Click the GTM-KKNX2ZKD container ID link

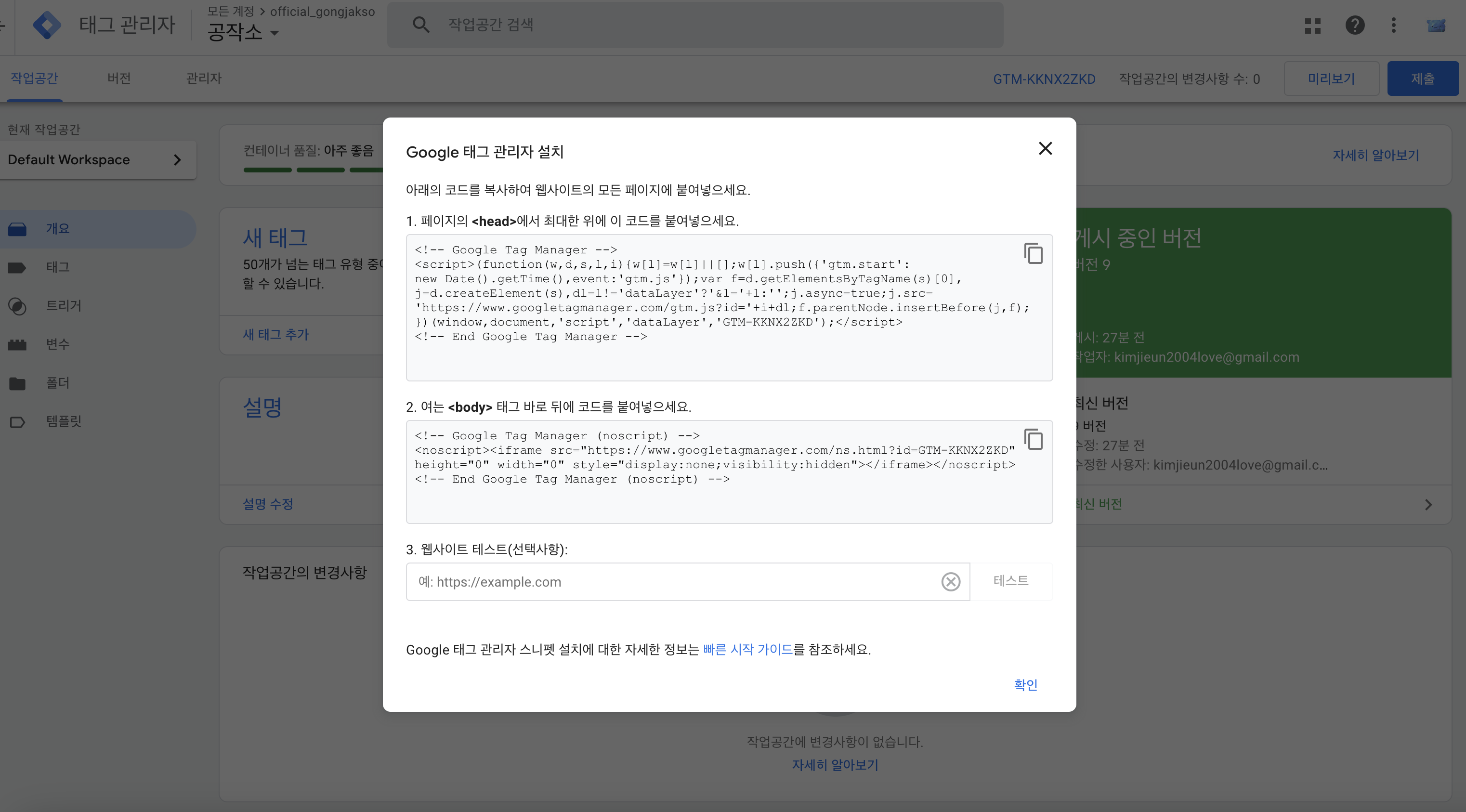click(1044, 79)
